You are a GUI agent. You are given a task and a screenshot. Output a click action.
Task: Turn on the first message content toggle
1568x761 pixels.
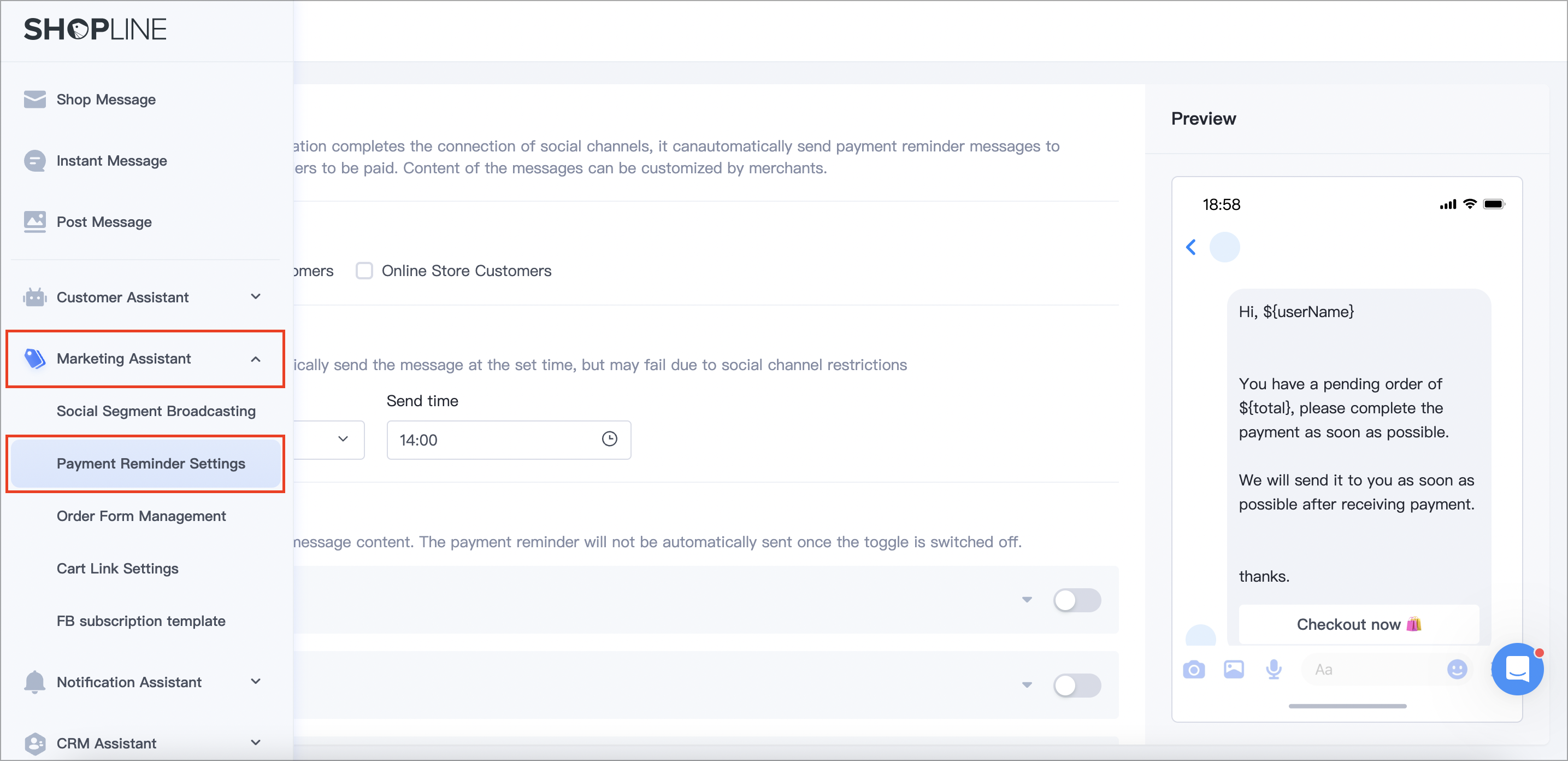click(x=1077, y=600)
